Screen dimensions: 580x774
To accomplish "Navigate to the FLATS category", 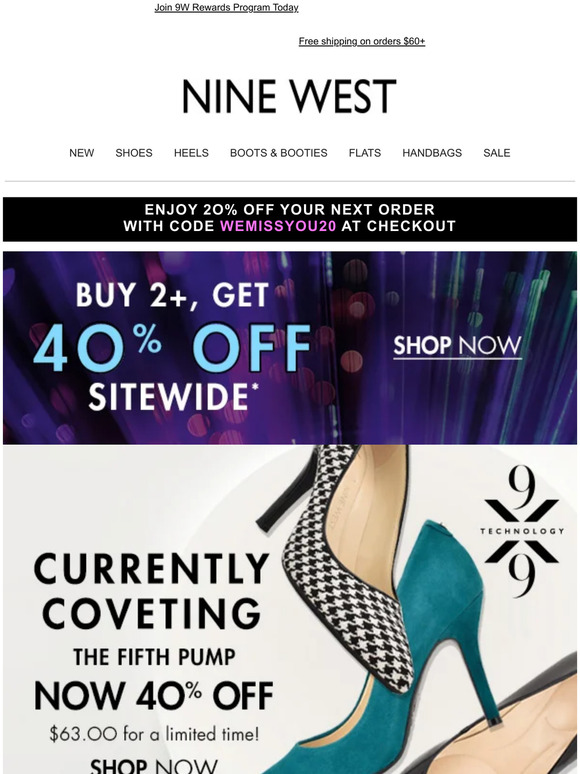I will point(365,153).
